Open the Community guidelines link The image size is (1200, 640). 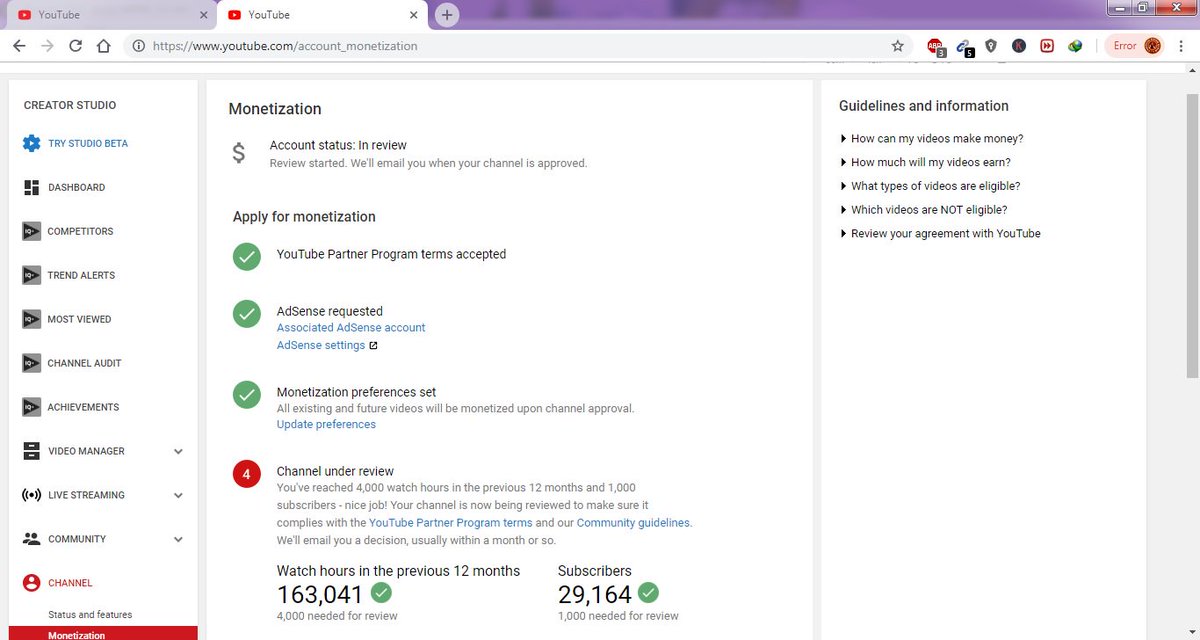(633, 523)
